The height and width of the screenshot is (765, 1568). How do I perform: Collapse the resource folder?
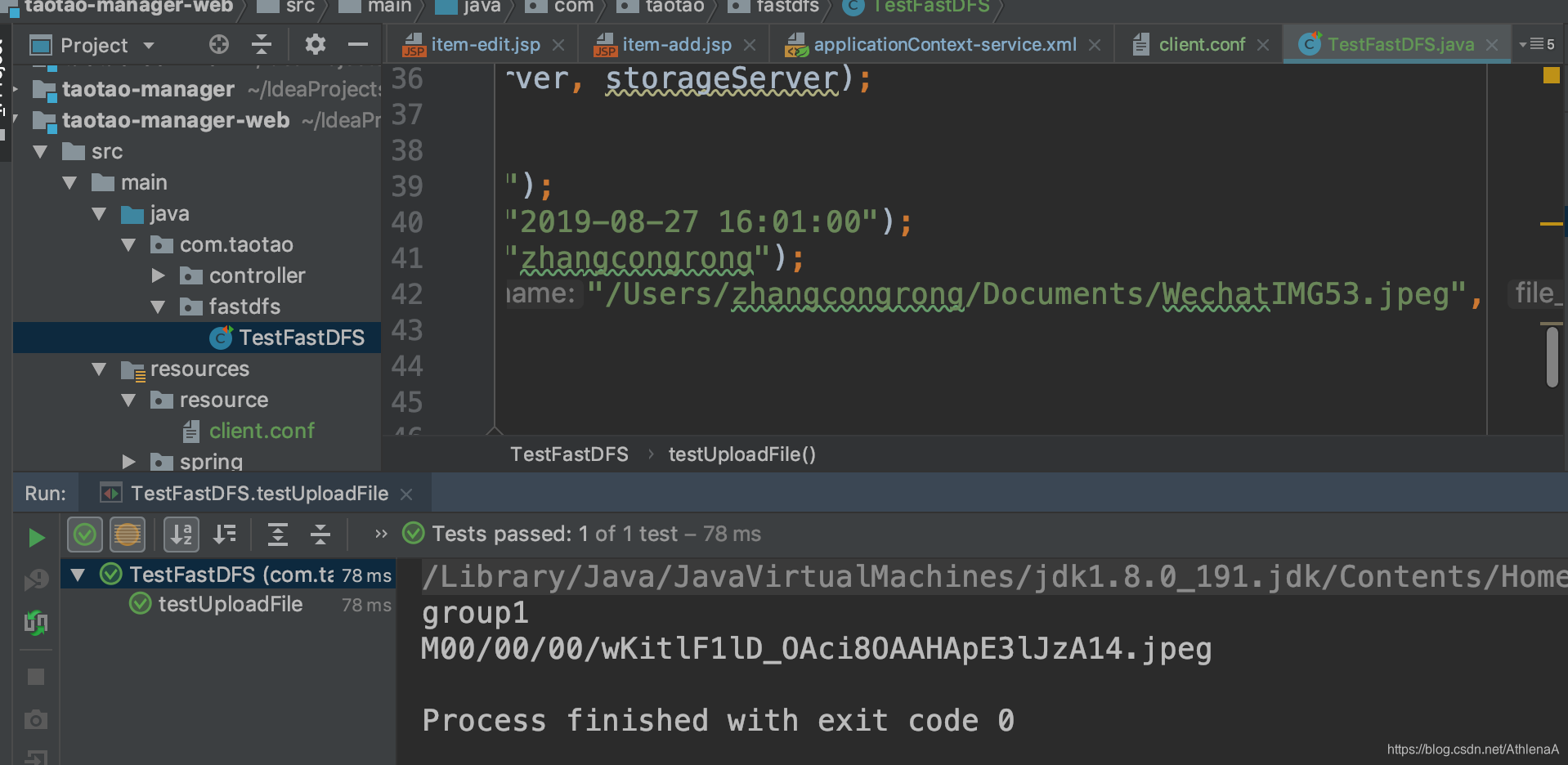[x=128, y=400]
